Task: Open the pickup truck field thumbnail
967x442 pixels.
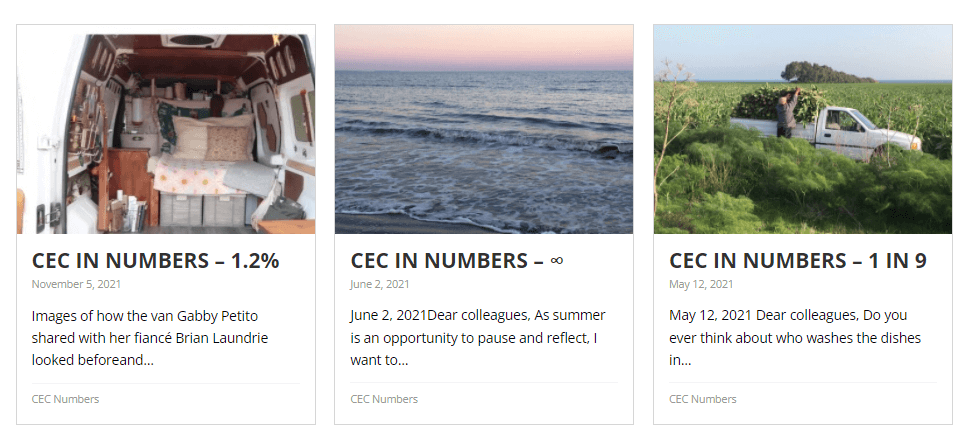Action: 803,129
